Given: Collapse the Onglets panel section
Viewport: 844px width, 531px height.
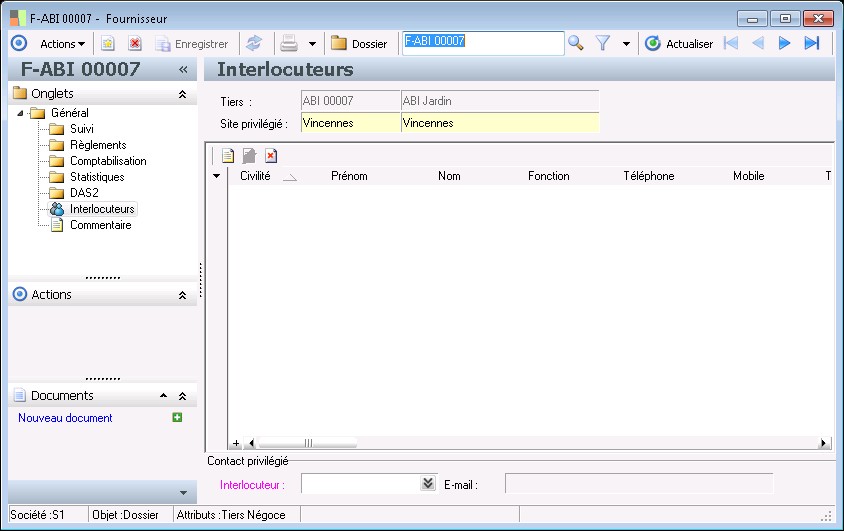Looking at the screenshot, I should (x=182, y=94).
